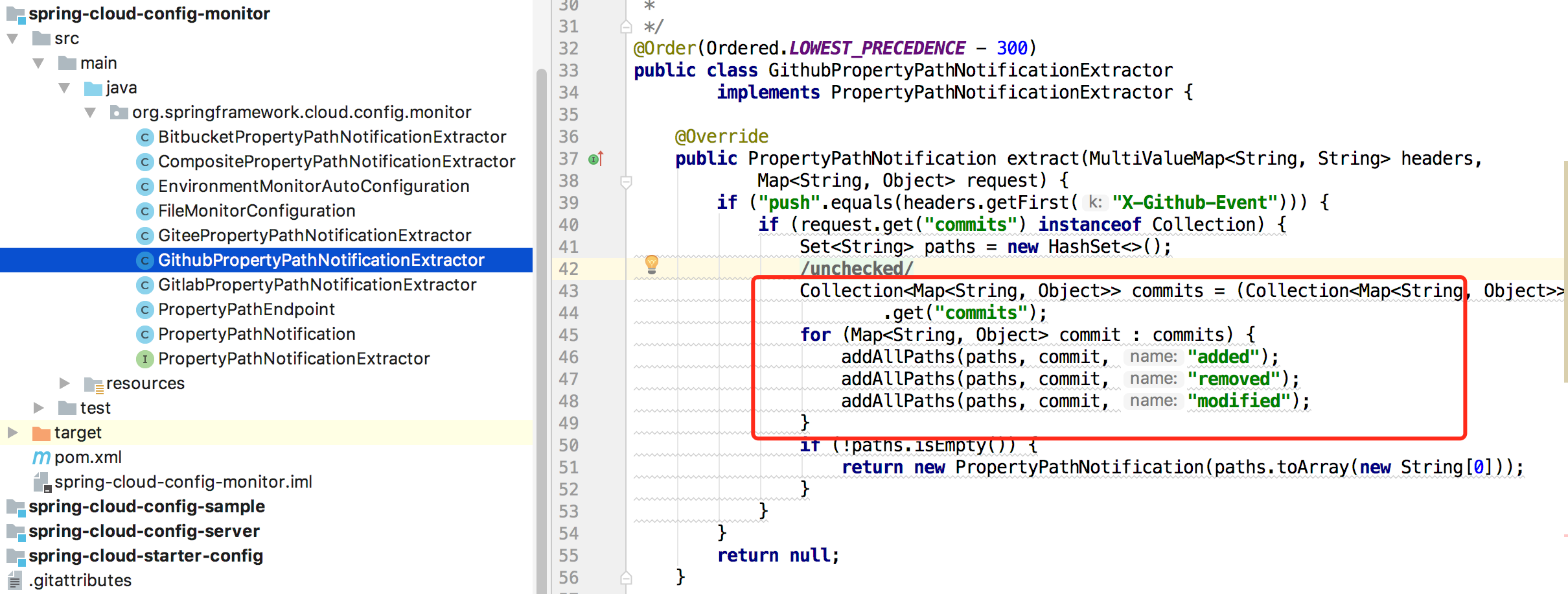
Task: Select the spring-cloud-config-sample module name
Action: [x=147, y=506]
